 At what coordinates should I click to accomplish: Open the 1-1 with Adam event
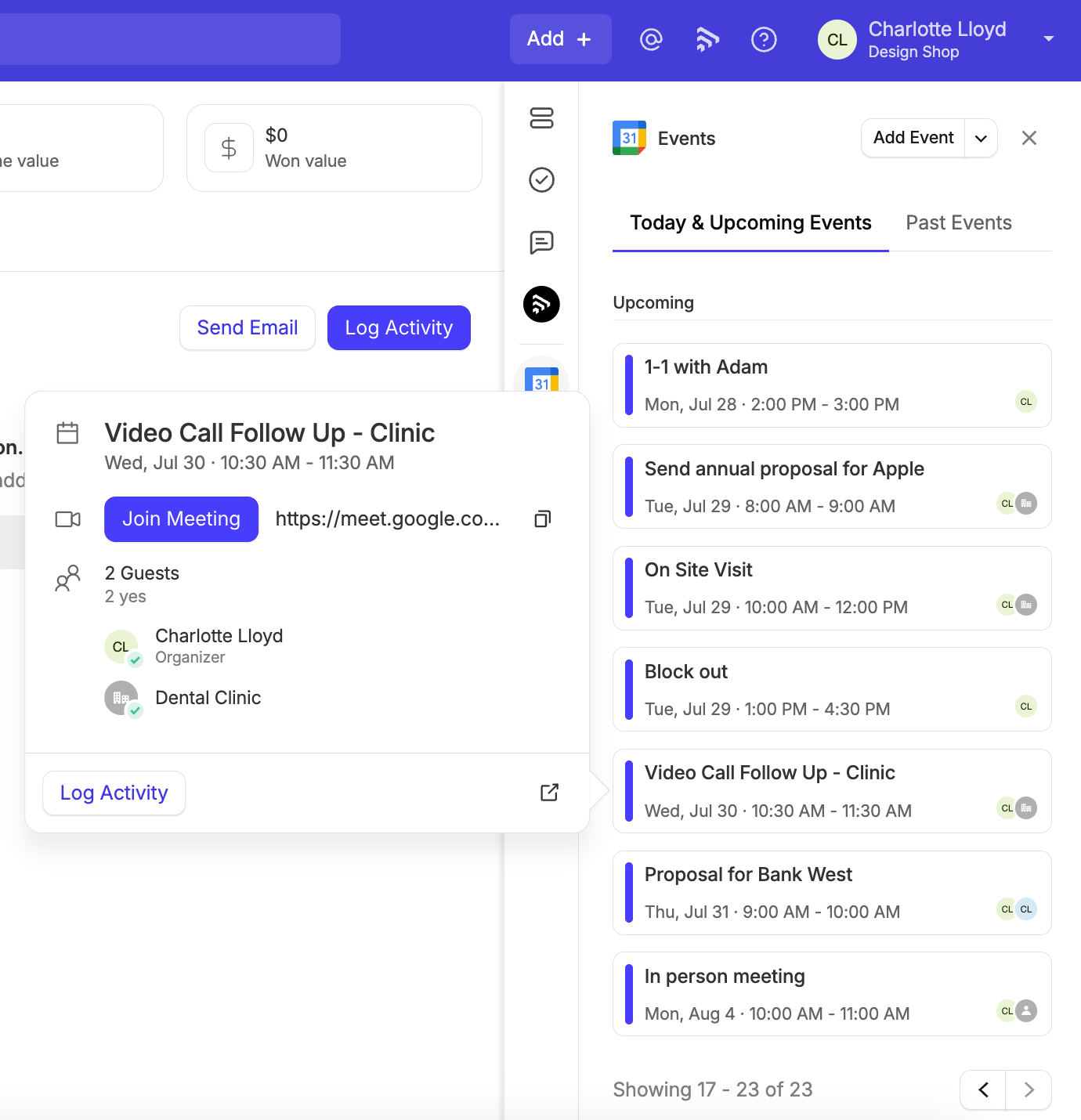(x=832, y=385)
